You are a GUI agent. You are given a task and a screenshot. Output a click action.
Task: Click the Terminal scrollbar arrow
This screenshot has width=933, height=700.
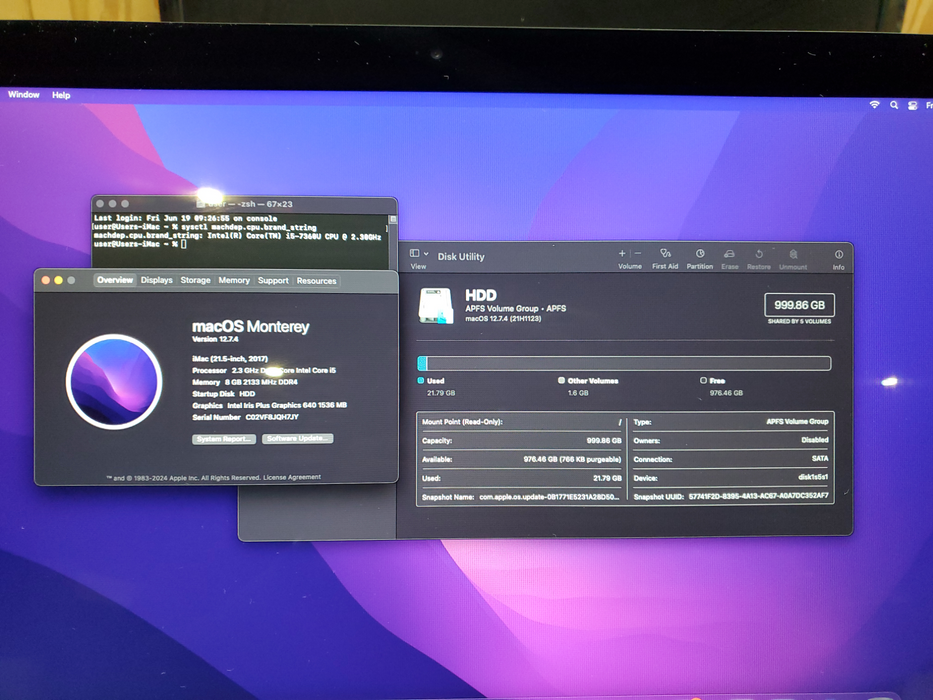tap(393, 219)
